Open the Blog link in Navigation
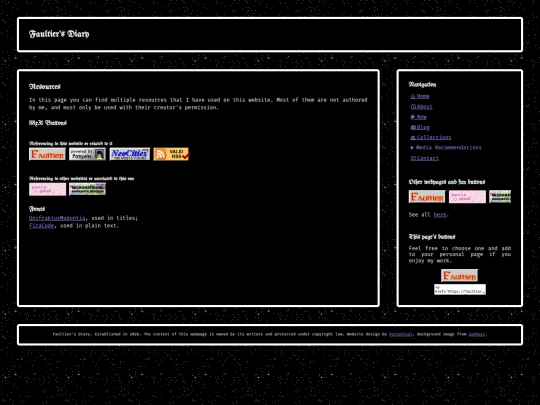Screen dimensions: 540x405 point(420,127)
